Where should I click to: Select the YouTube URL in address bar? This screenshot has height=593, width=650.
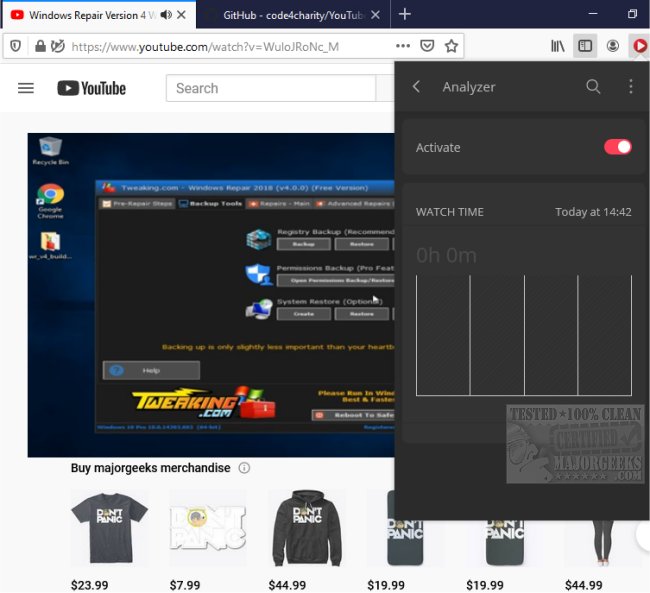point(205,46)
